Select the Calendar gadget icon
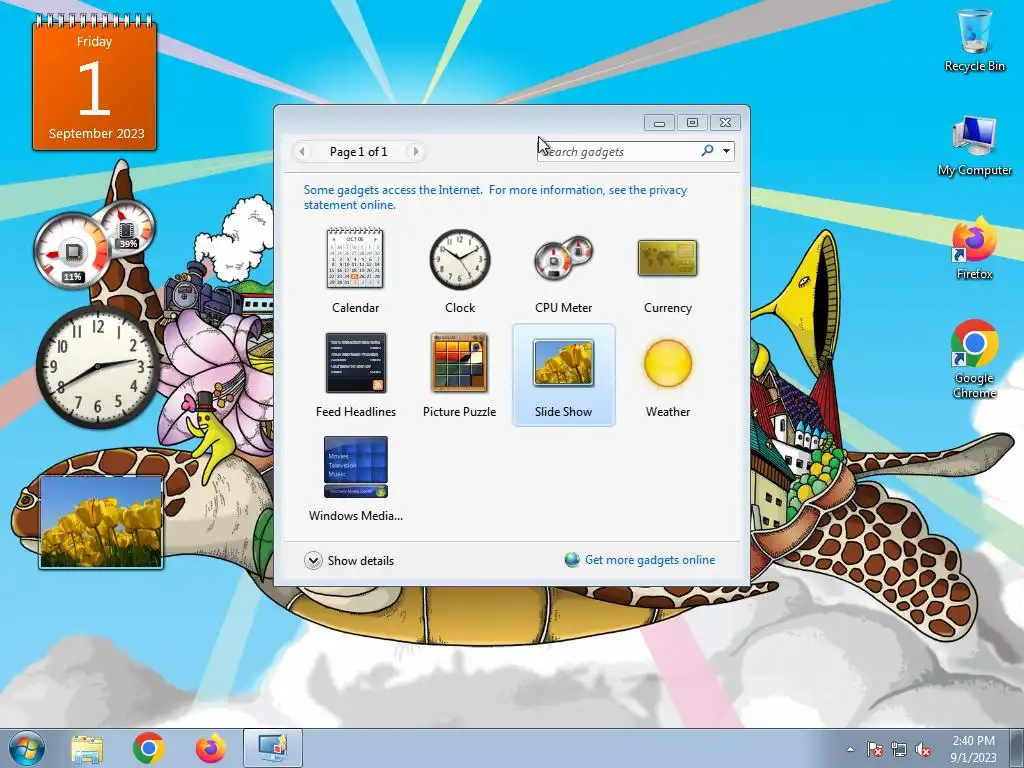The height and width of the screenshot is (768, 1024). tap(355, 259)
